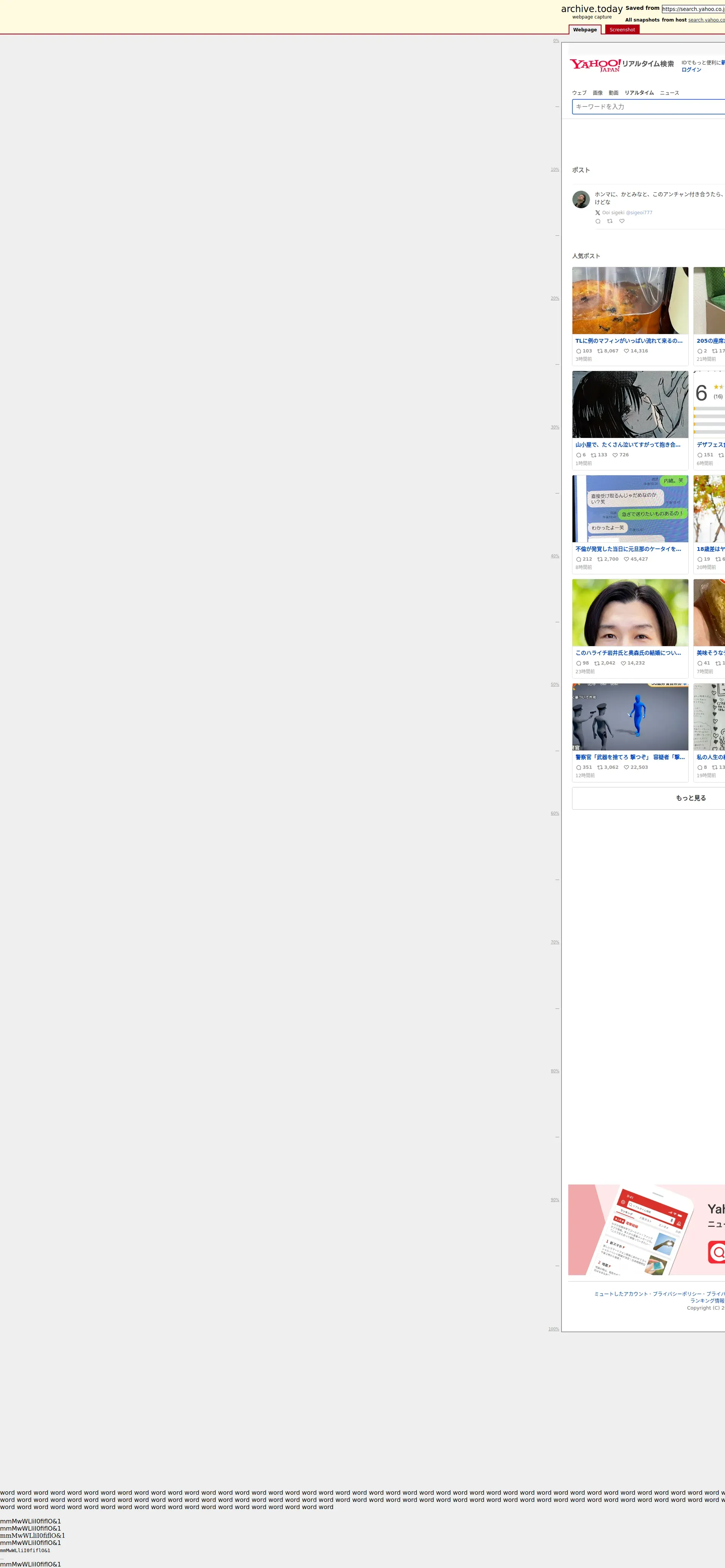Click the Saved from URL field
The image size is (725, 1568).
693,9
